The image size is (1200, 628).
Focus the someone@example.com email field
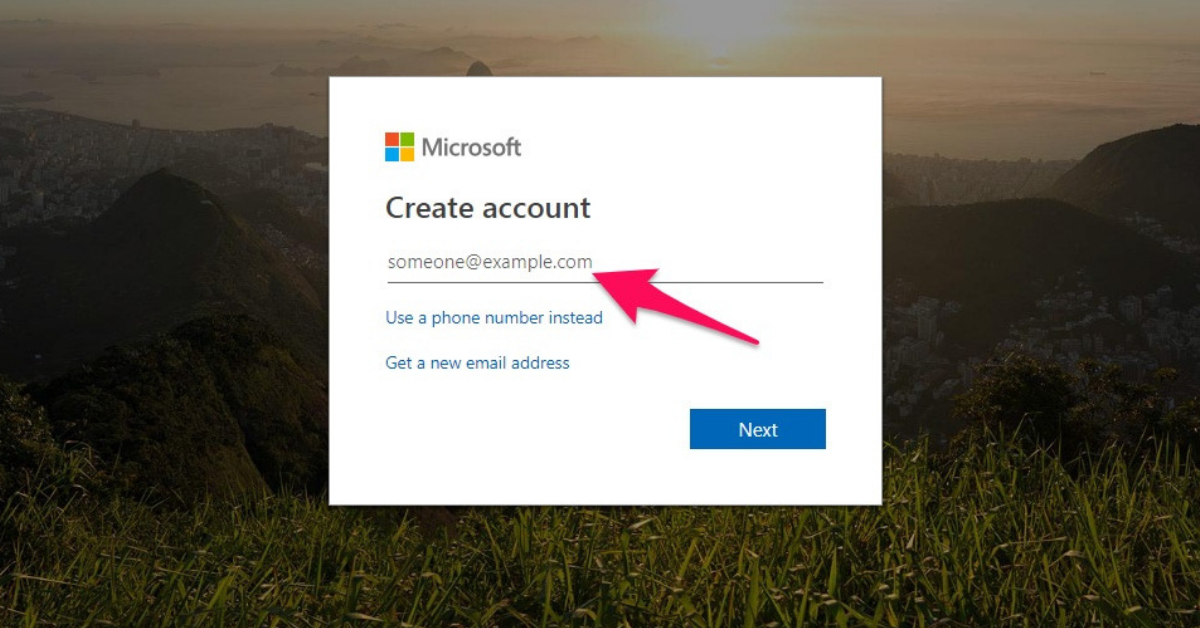point(604,262)
